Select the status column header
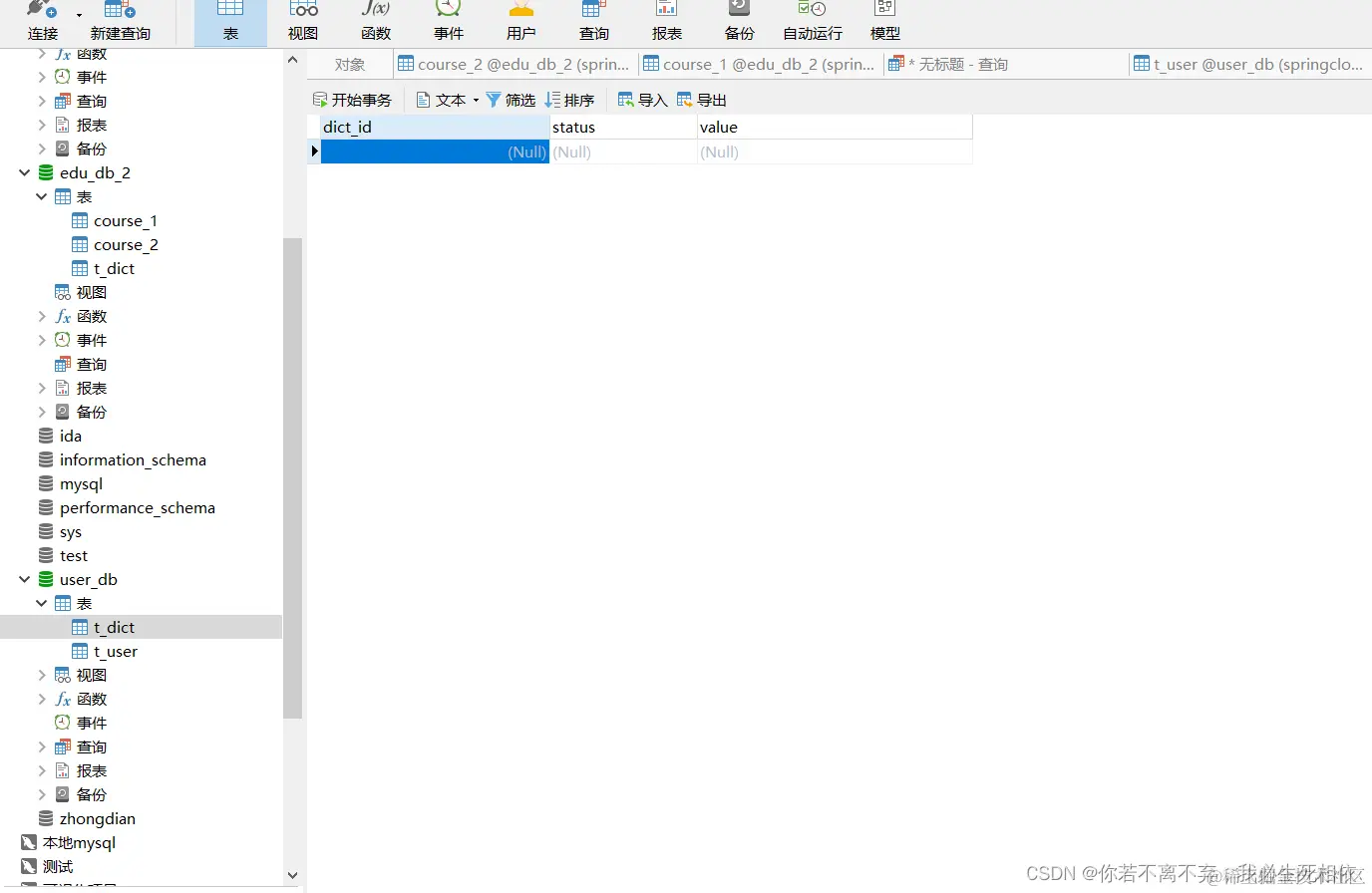Screen dimensions: 1372x893 (623, 128)
